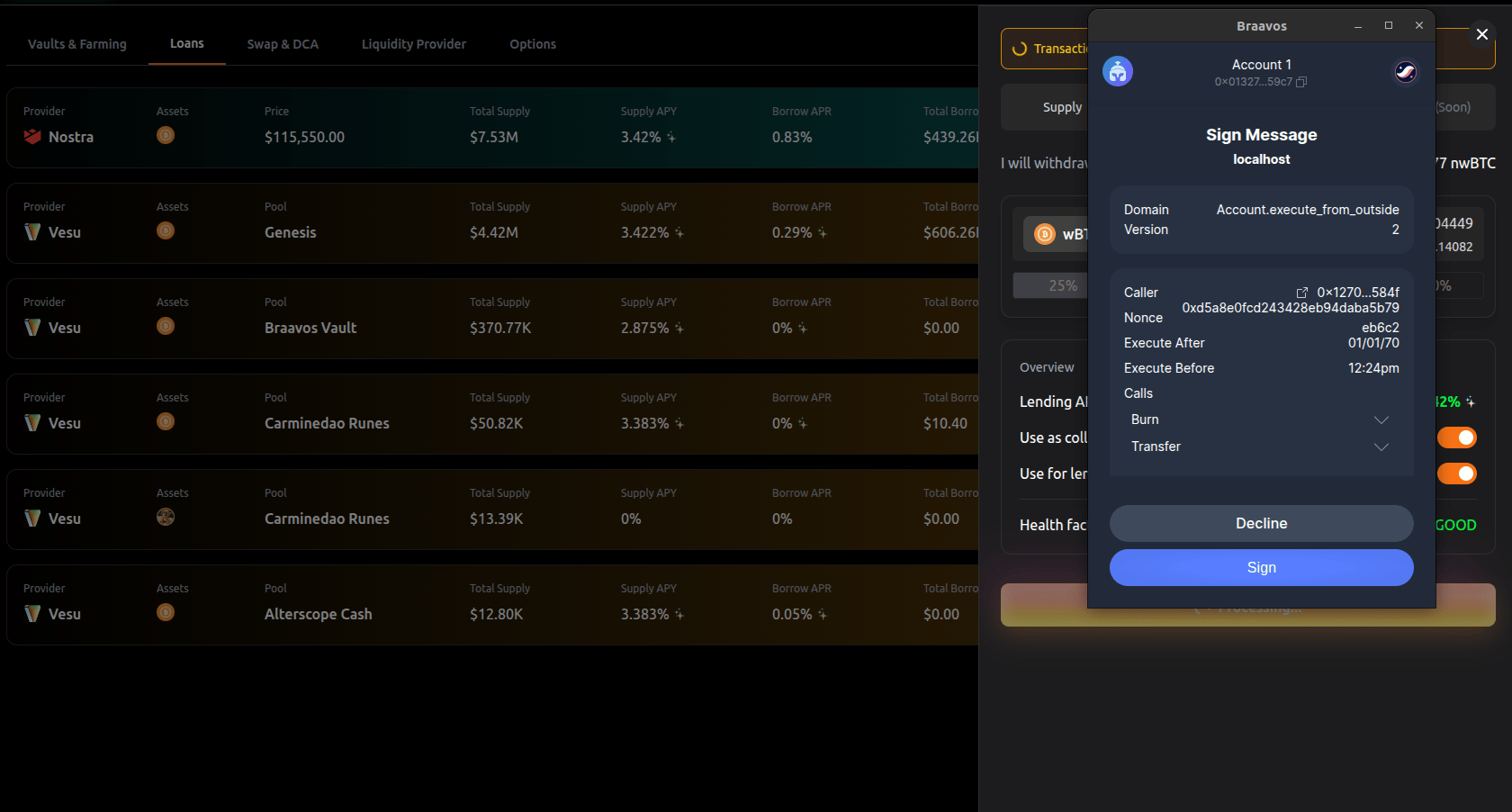This screenshot has width=1512, height=812.
Task: Click the asset coin icon in Genesis row
Action: pyautogui.click(x=166, y=230)
